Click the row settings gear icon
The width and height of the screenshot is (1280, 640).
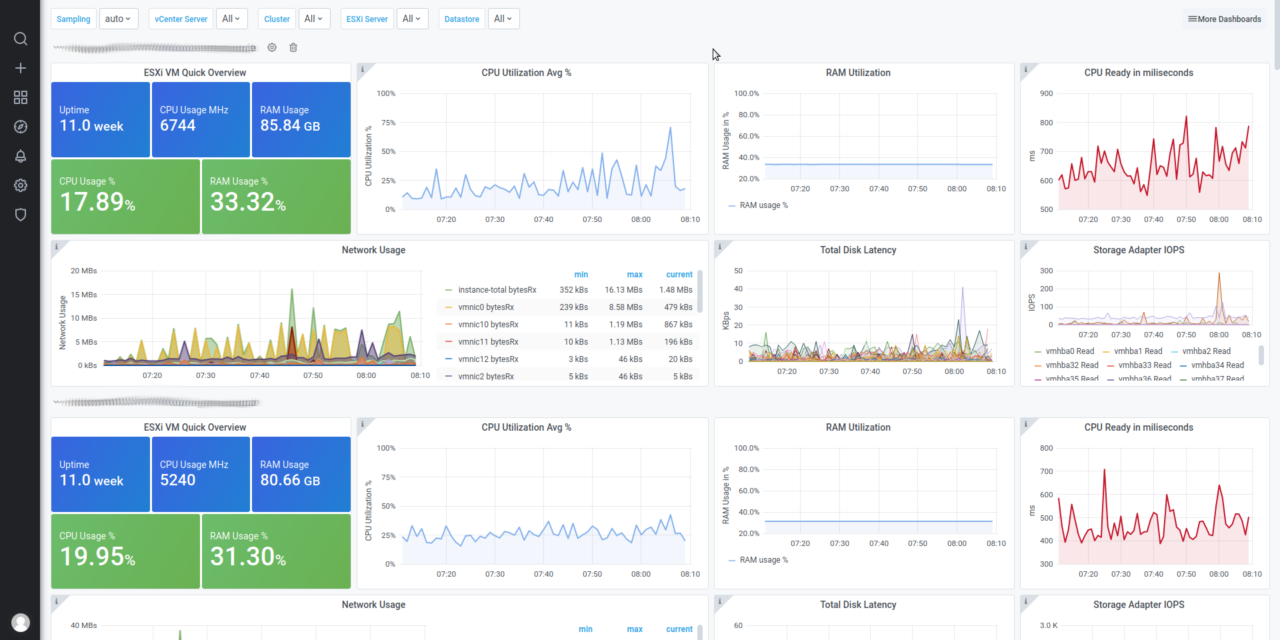click(x=272, y=47)
